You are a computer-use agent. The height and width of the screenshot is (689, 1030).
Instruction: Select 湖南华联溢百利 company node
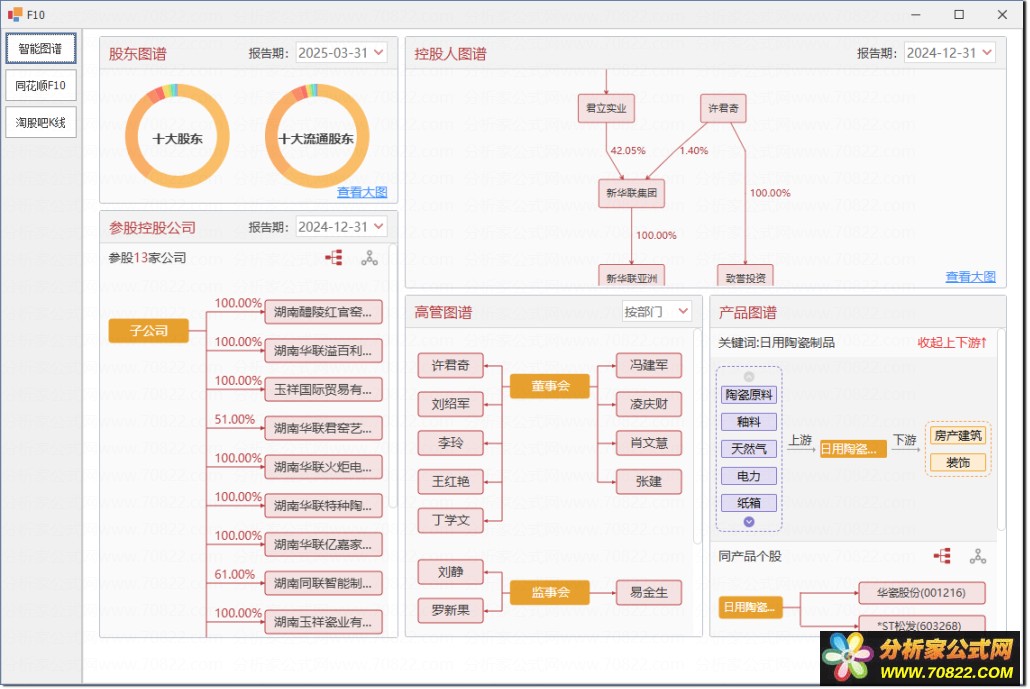pos(323,351)
